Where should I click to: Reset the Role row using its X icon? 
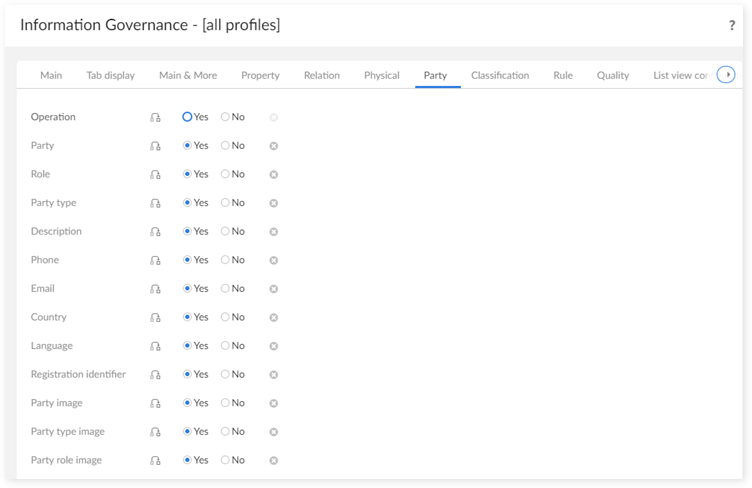coord(274,174)
